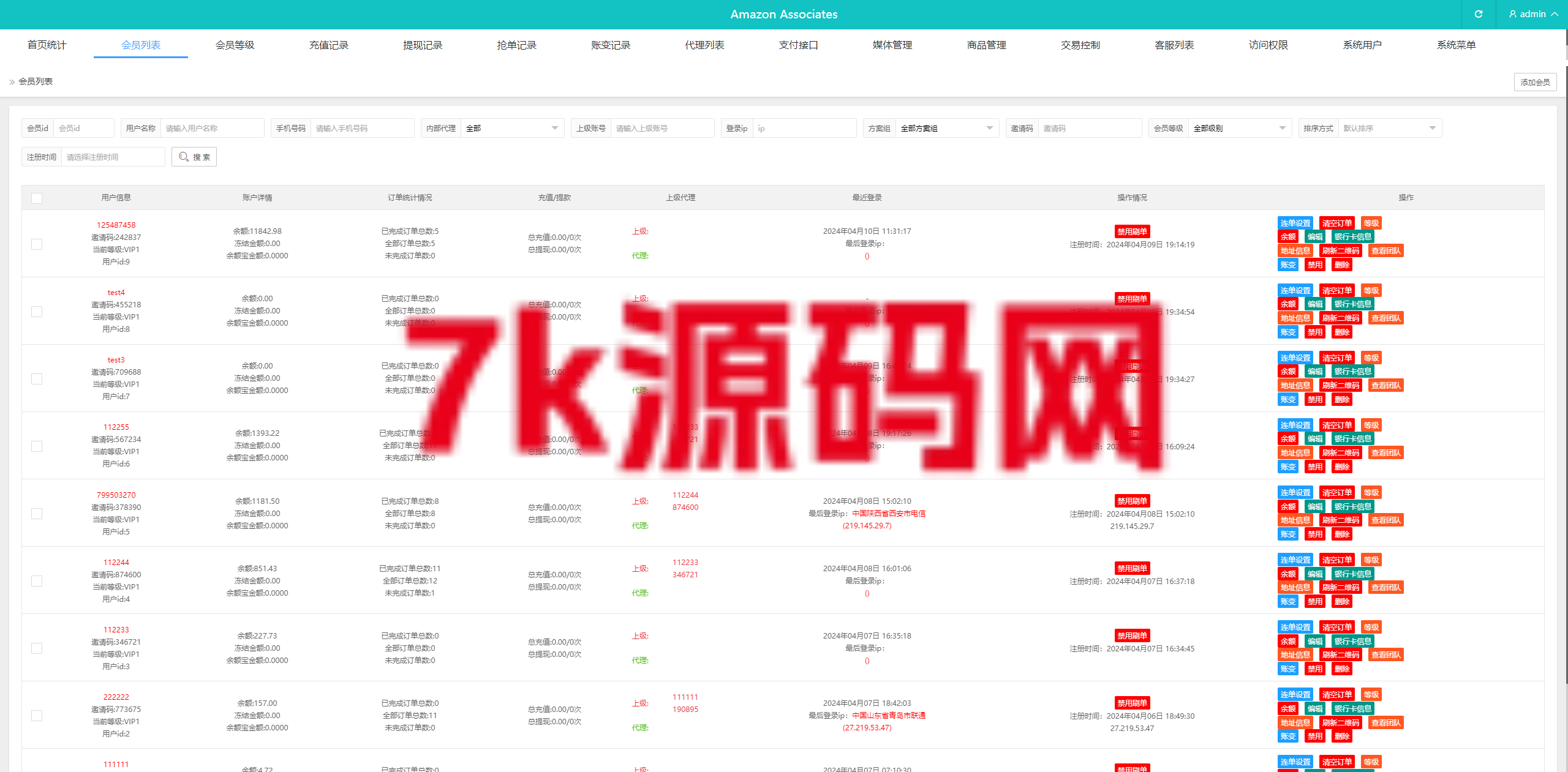This screenshot has height=772, width=1568.
Task: Click 余额 button for user 112255
Action: point(1288,439)
